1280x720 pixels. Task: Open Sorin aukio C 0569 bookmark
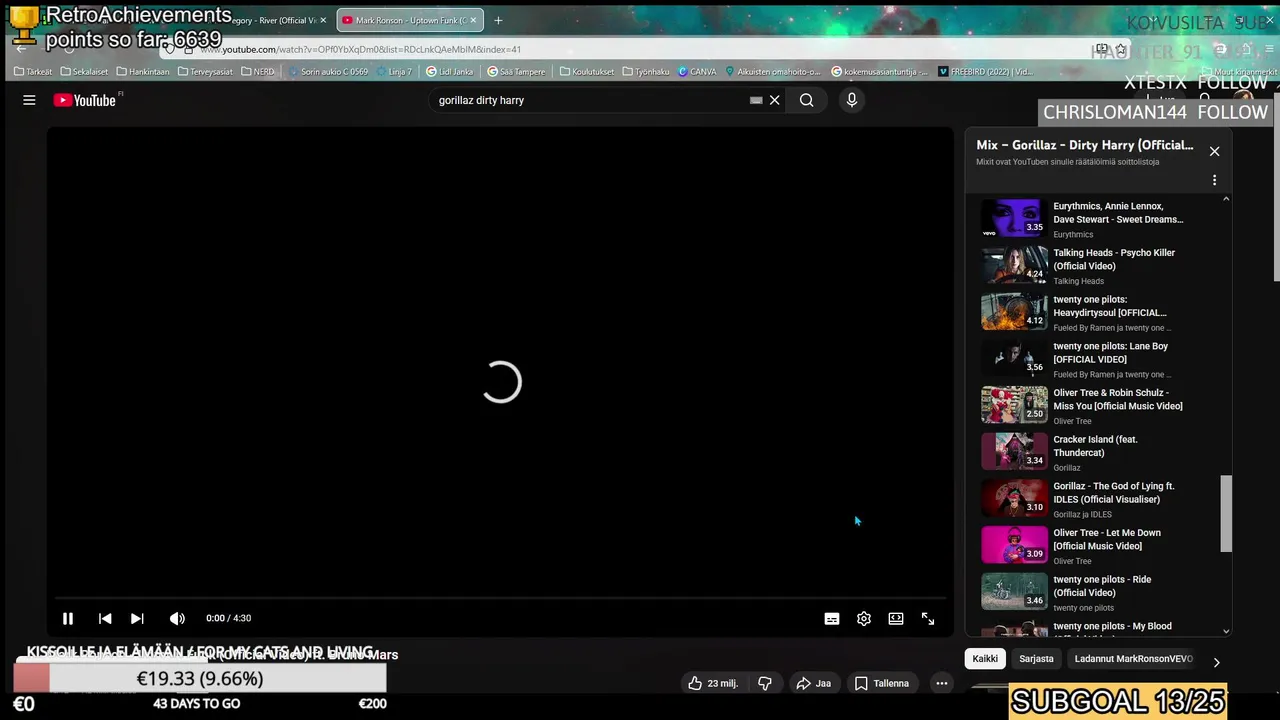tap(328, 72)
